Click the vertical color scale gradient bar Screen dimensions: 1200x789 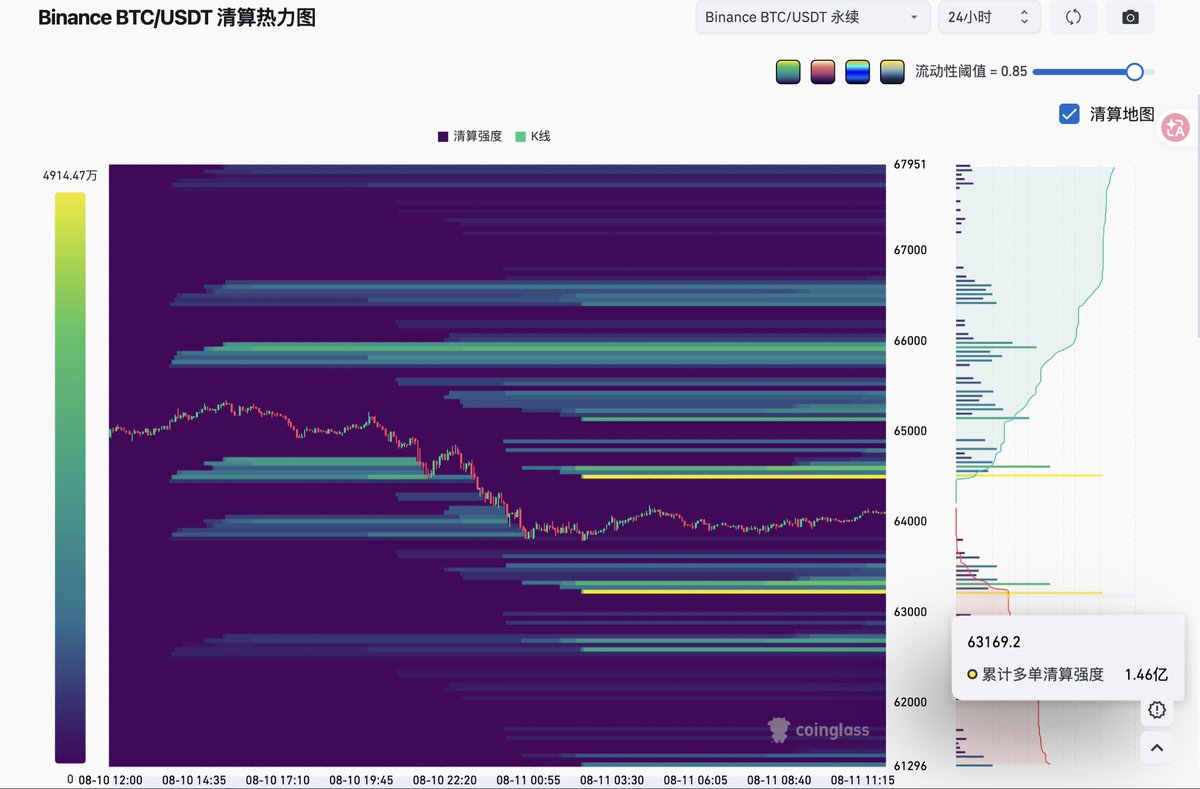pyautogui.click(x=70, y=478)
